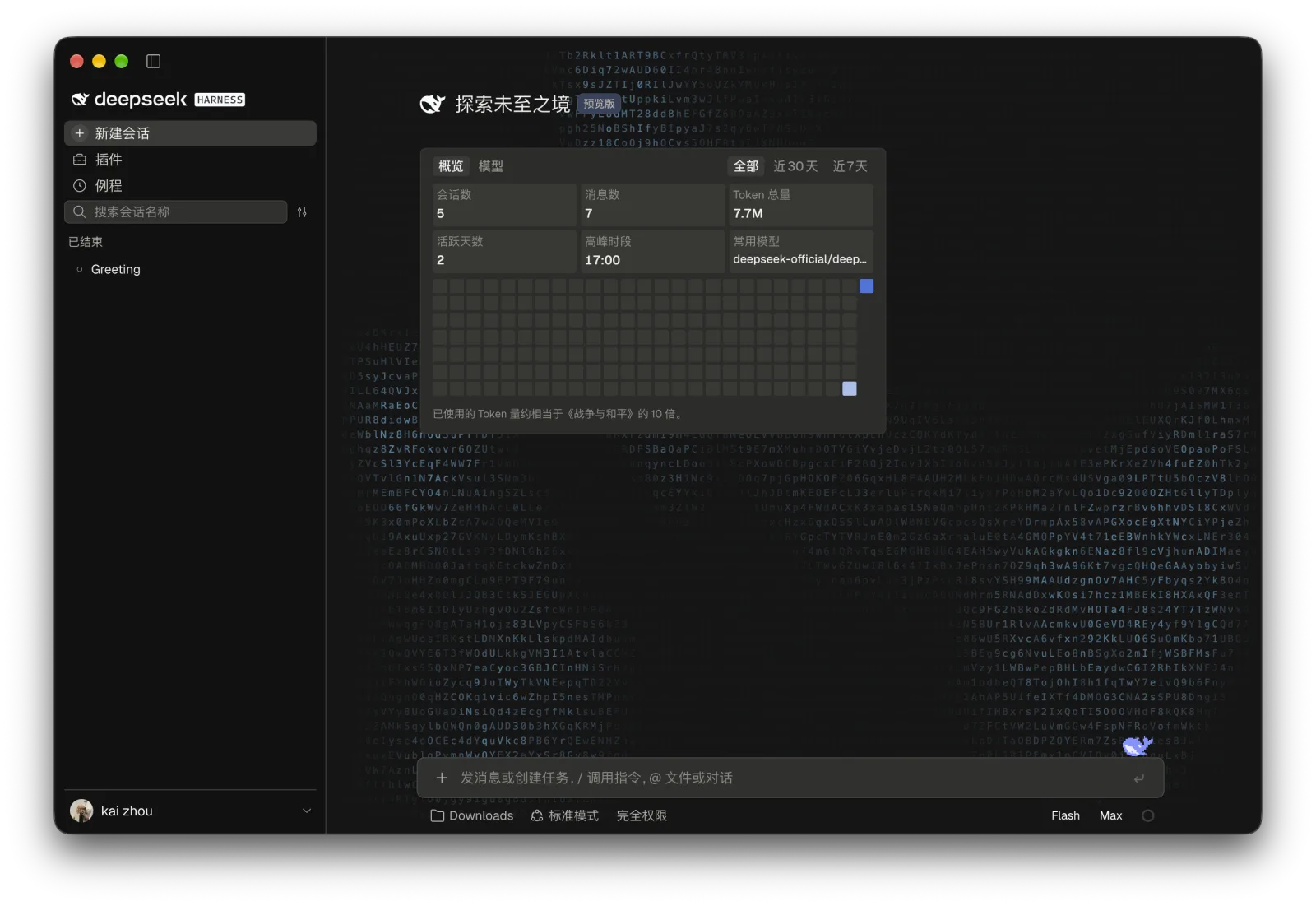1316x906 pixels.
Task: Click the circular status indicator near Max
Action: coord(1148,815)
